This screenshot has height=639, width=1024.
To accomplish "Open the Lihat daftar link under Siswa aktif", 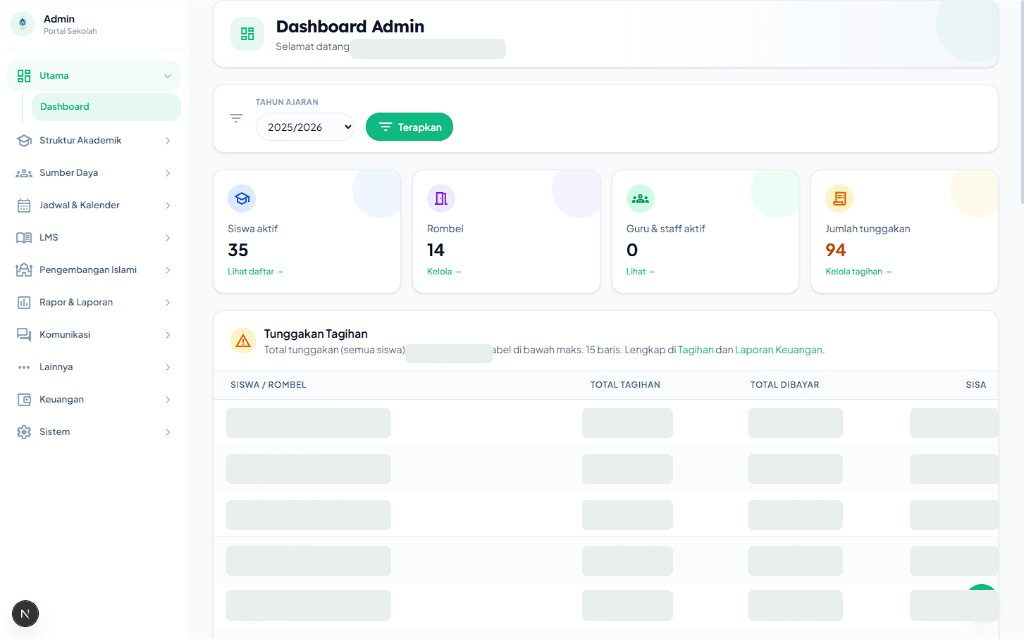I will pos(255,271).
